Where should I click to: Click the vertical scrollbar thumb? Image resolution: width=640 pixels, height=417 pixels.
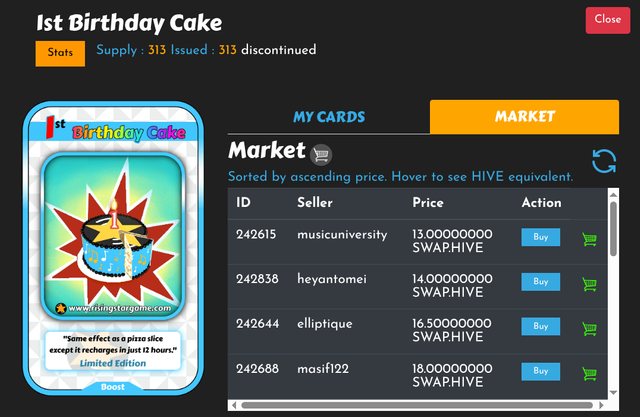click(x=613, y=228)
